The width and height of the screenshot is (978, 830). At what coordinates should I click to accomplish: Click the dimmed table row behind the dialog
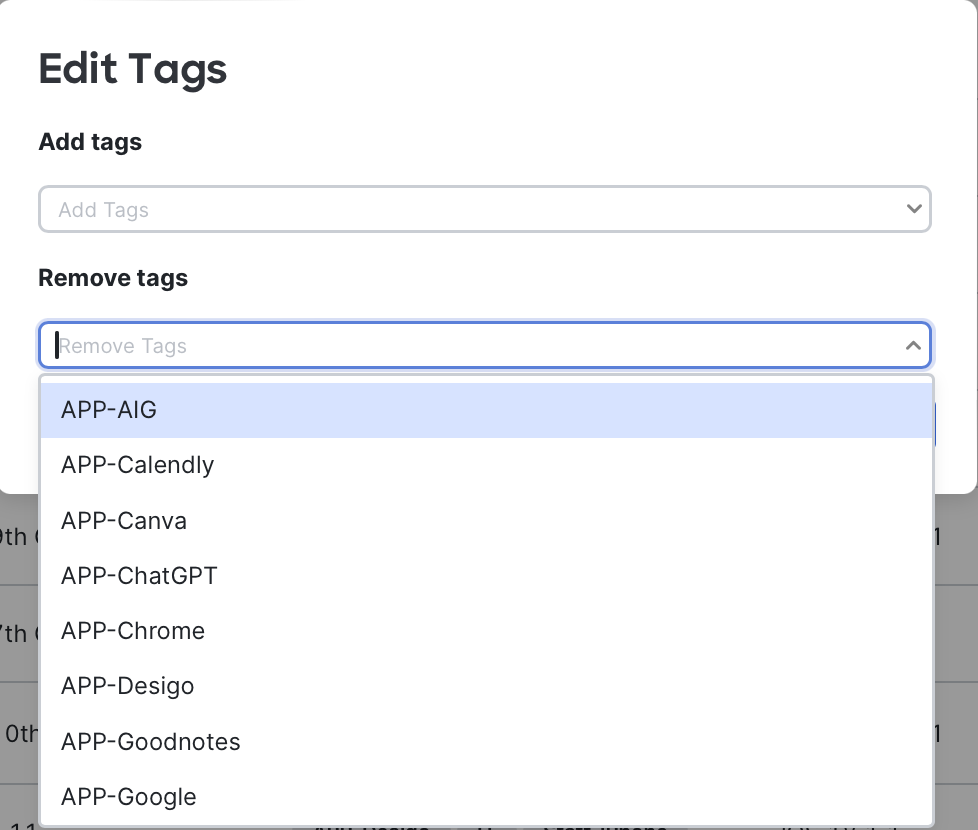(15, 537)
